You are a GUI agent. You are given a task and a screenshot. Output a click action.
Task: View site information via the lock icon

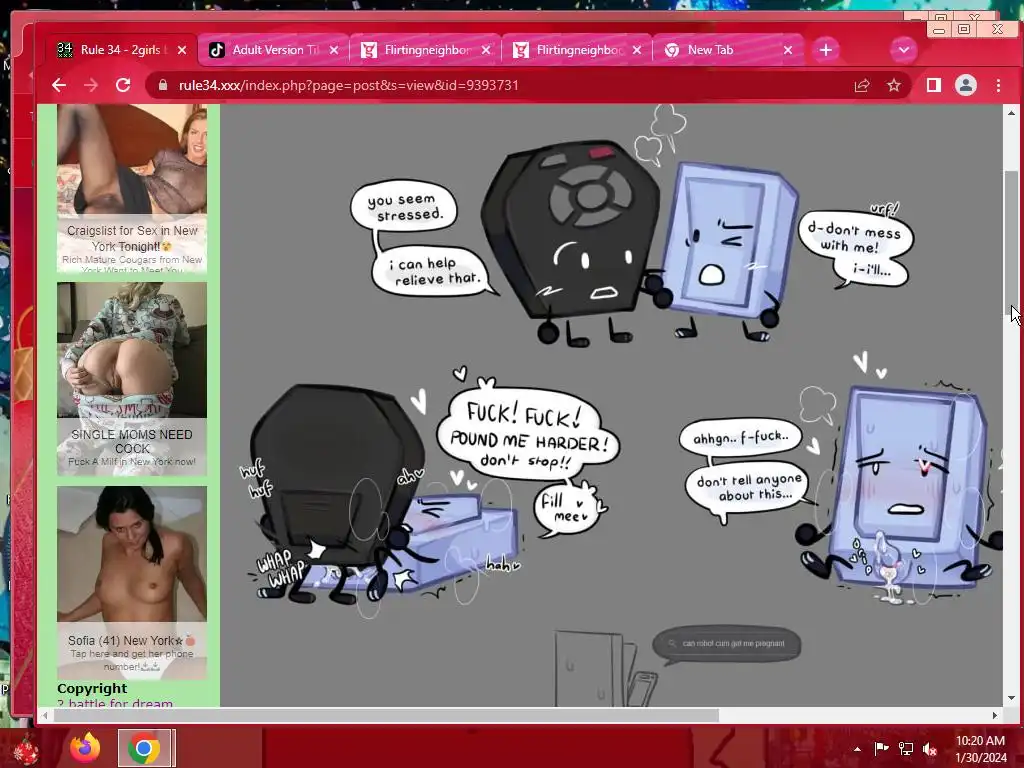pos(163,85)
